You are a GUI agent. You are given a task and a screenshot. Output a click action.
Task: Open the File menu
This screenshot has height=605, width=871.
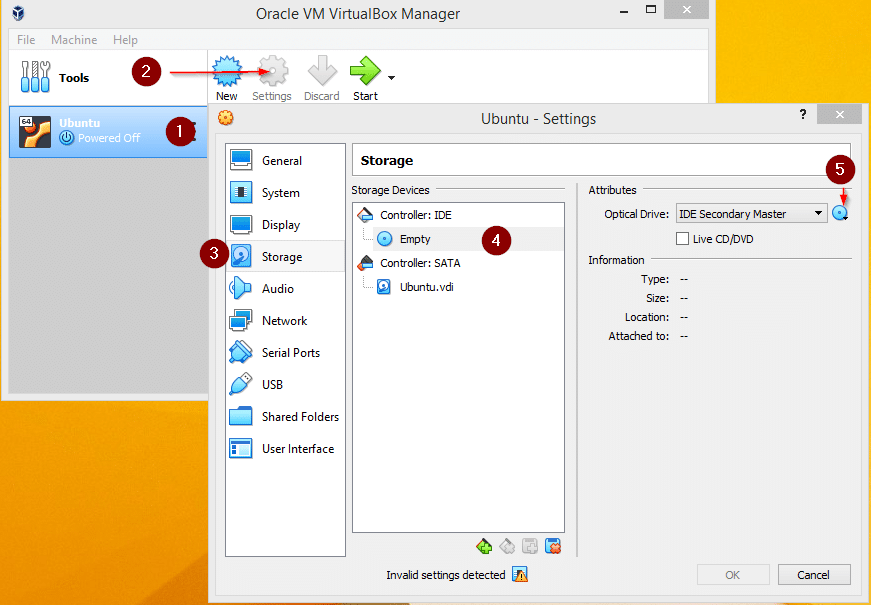pyautogui.click(x=26, y=40)
